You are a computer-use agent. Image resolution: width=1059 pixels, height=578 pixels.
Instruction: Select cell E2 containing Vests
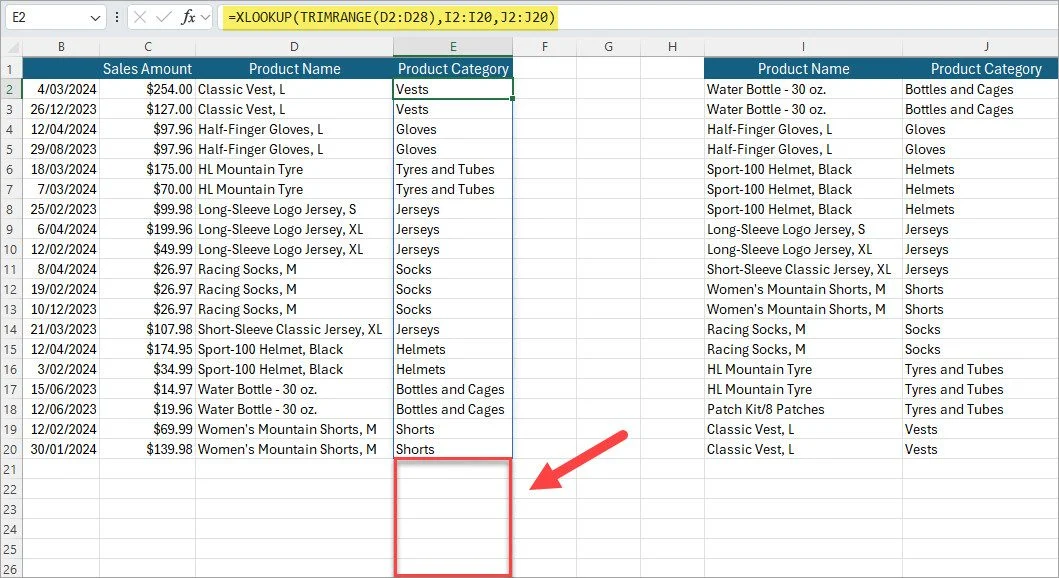pyautogui.click(x=453, y=89)
